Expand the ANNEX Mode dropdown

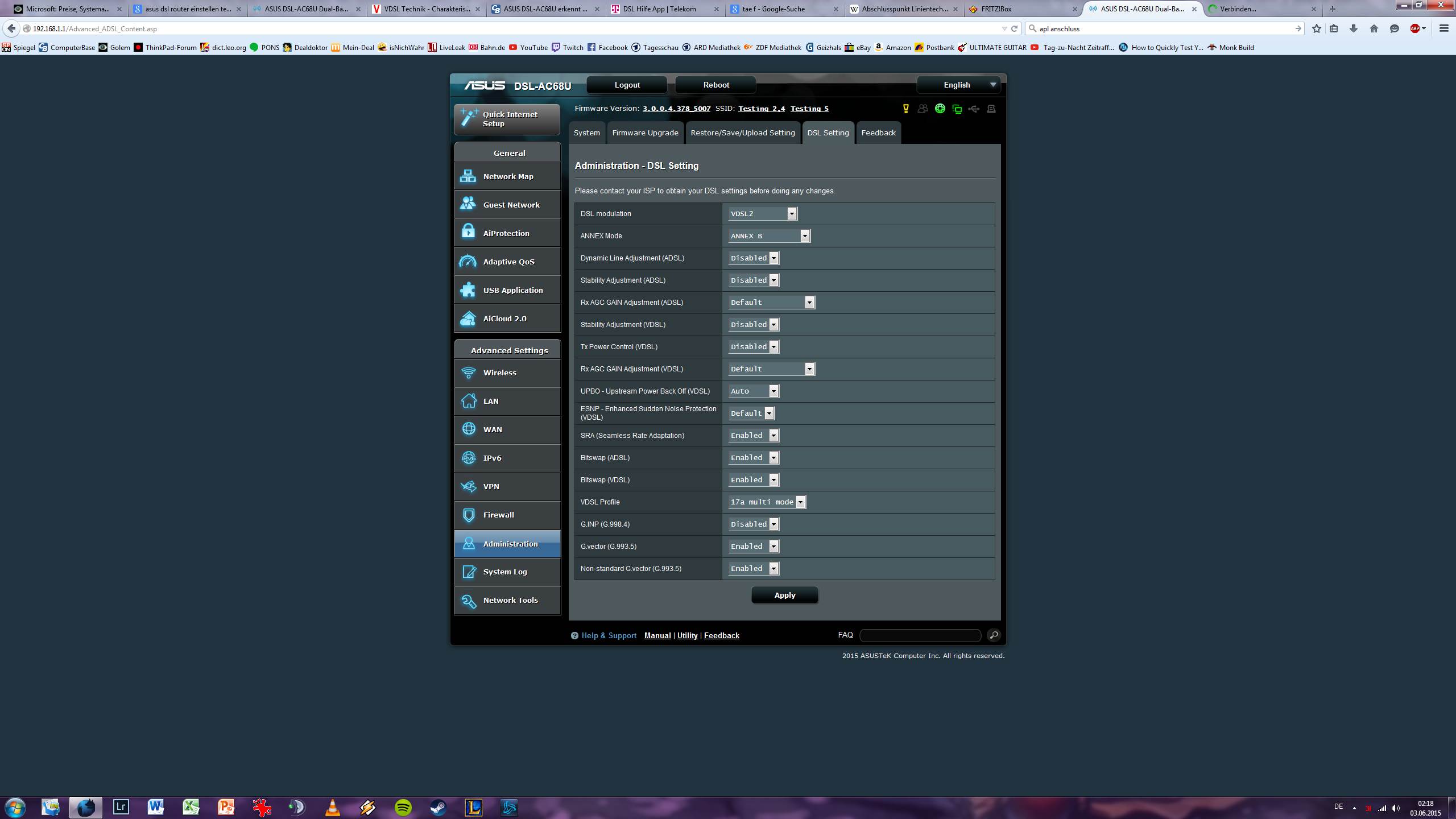coord(769,236)
